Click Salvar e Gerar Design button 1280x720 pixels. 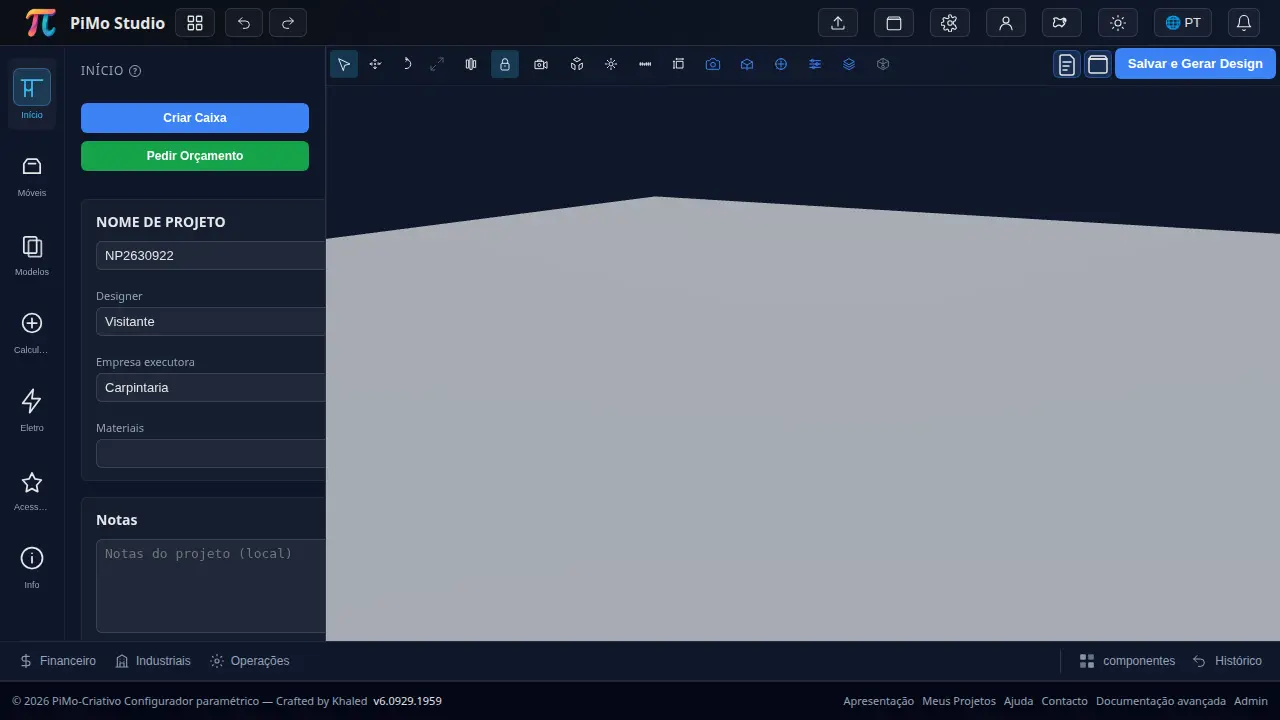coord(1195,64)
